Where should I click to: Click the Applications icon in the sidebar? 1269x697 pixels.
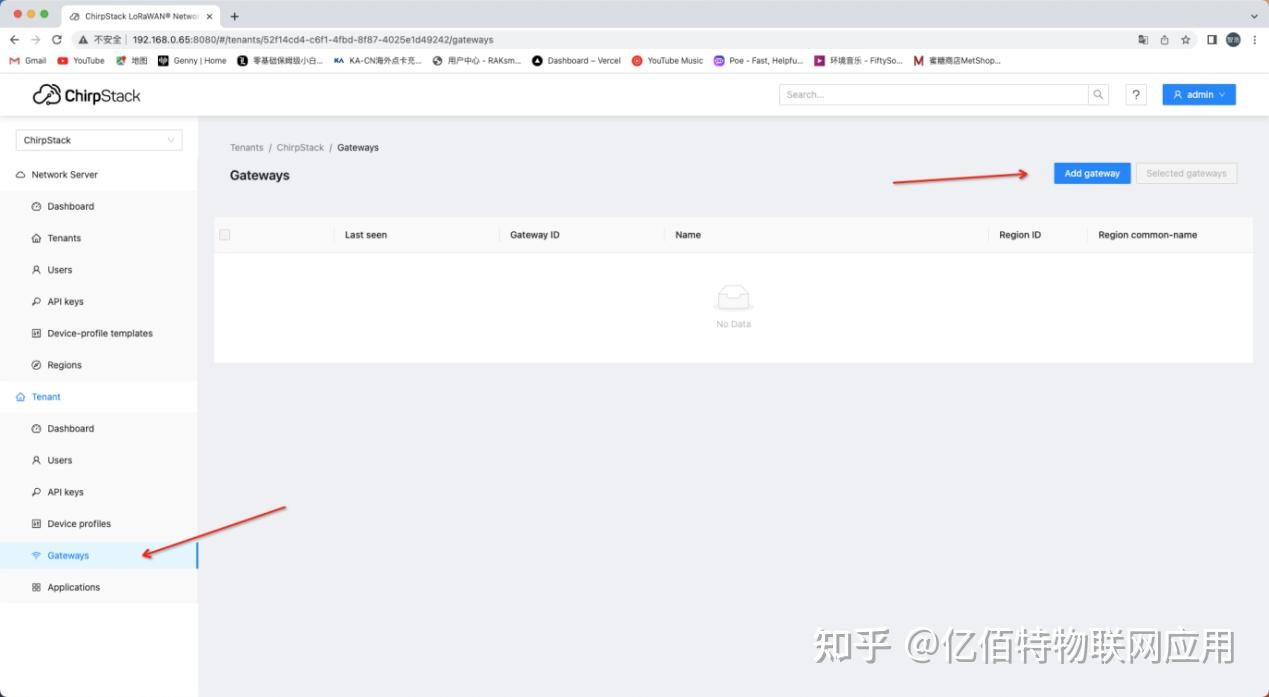(x=36, y=587)
